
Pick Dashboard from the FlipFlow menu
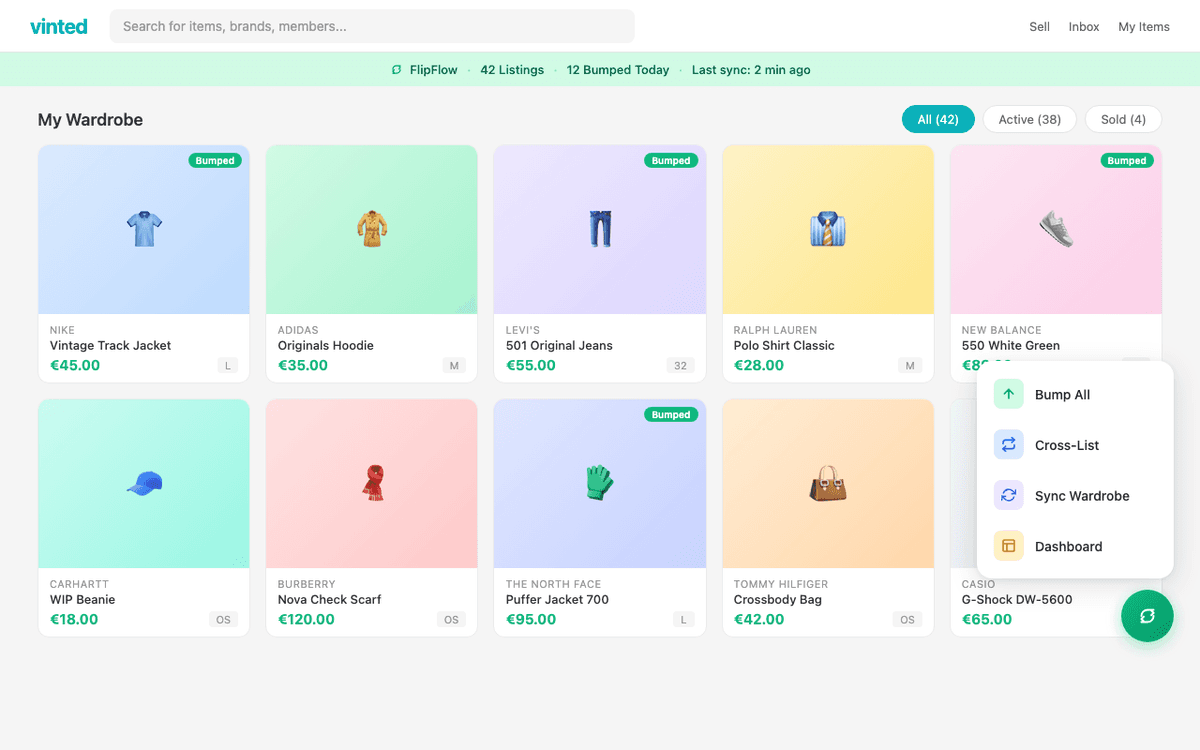(x=1068, y=546)
